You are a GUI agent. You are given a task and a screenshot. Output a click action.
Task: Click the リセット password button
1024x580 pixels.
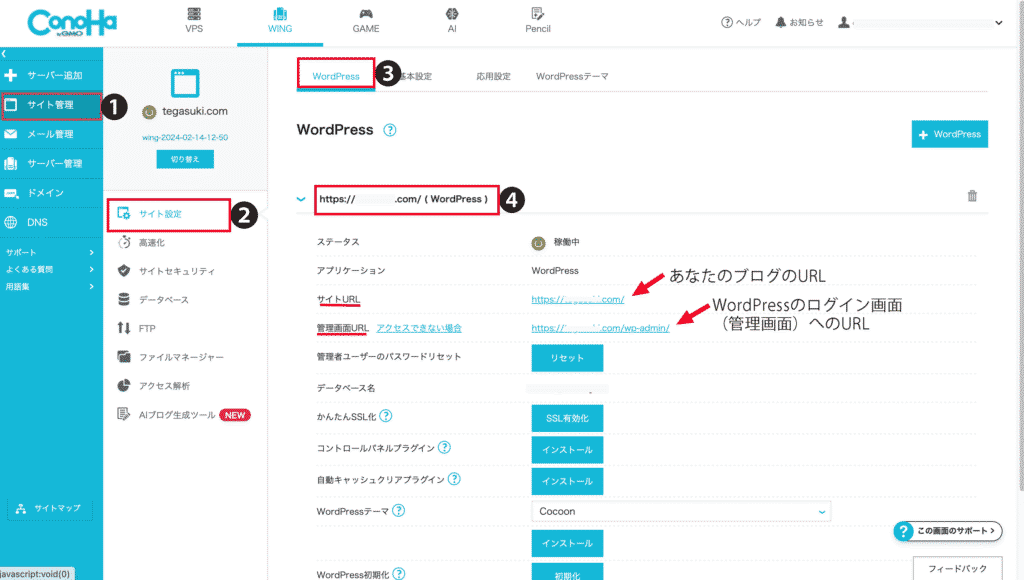(x=566, y=357)
